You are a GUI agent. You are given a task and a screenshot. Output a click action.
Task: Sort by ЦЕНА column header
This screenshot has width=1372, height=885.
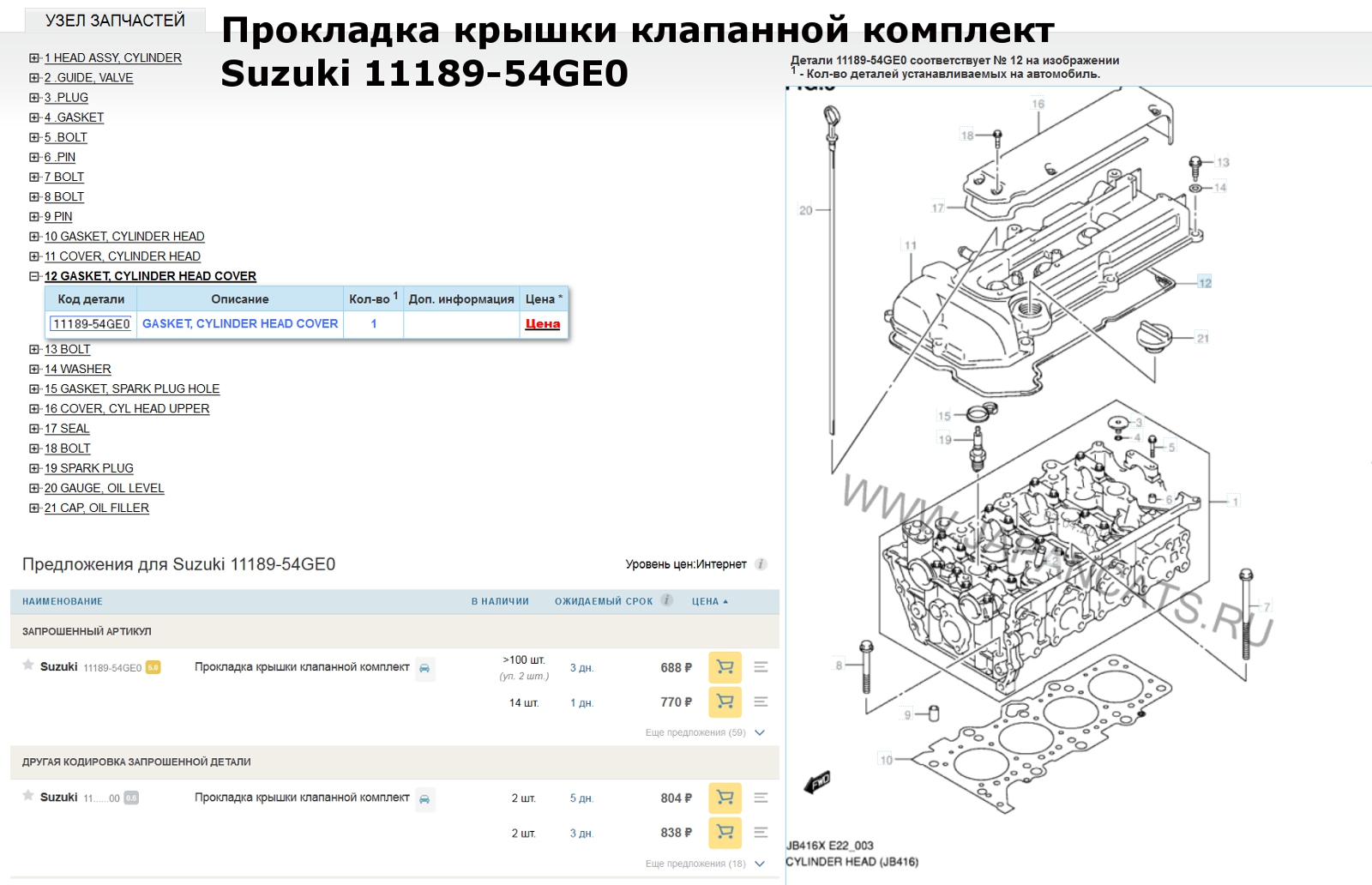709,601
